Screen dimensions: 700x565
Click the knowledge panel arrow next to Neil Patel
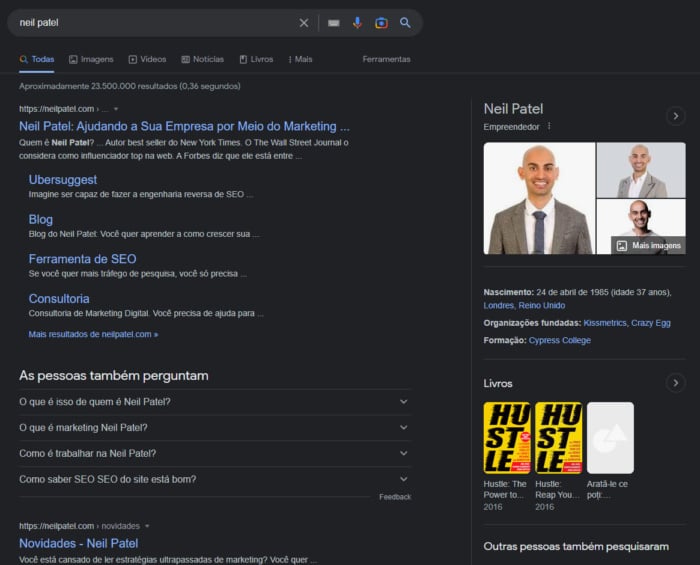pos(675,116)
